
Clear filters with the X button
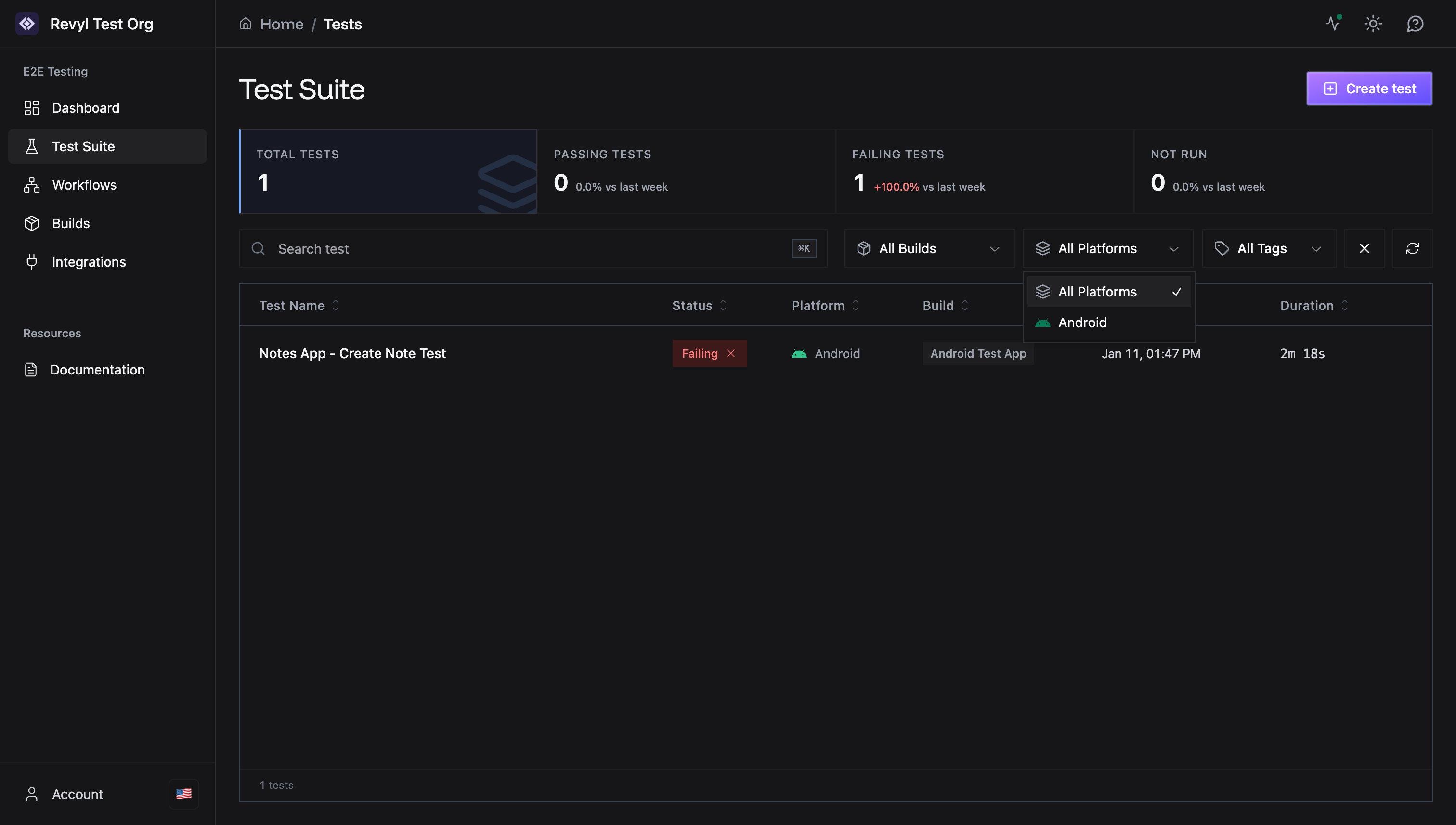(x=1364, y=248)
